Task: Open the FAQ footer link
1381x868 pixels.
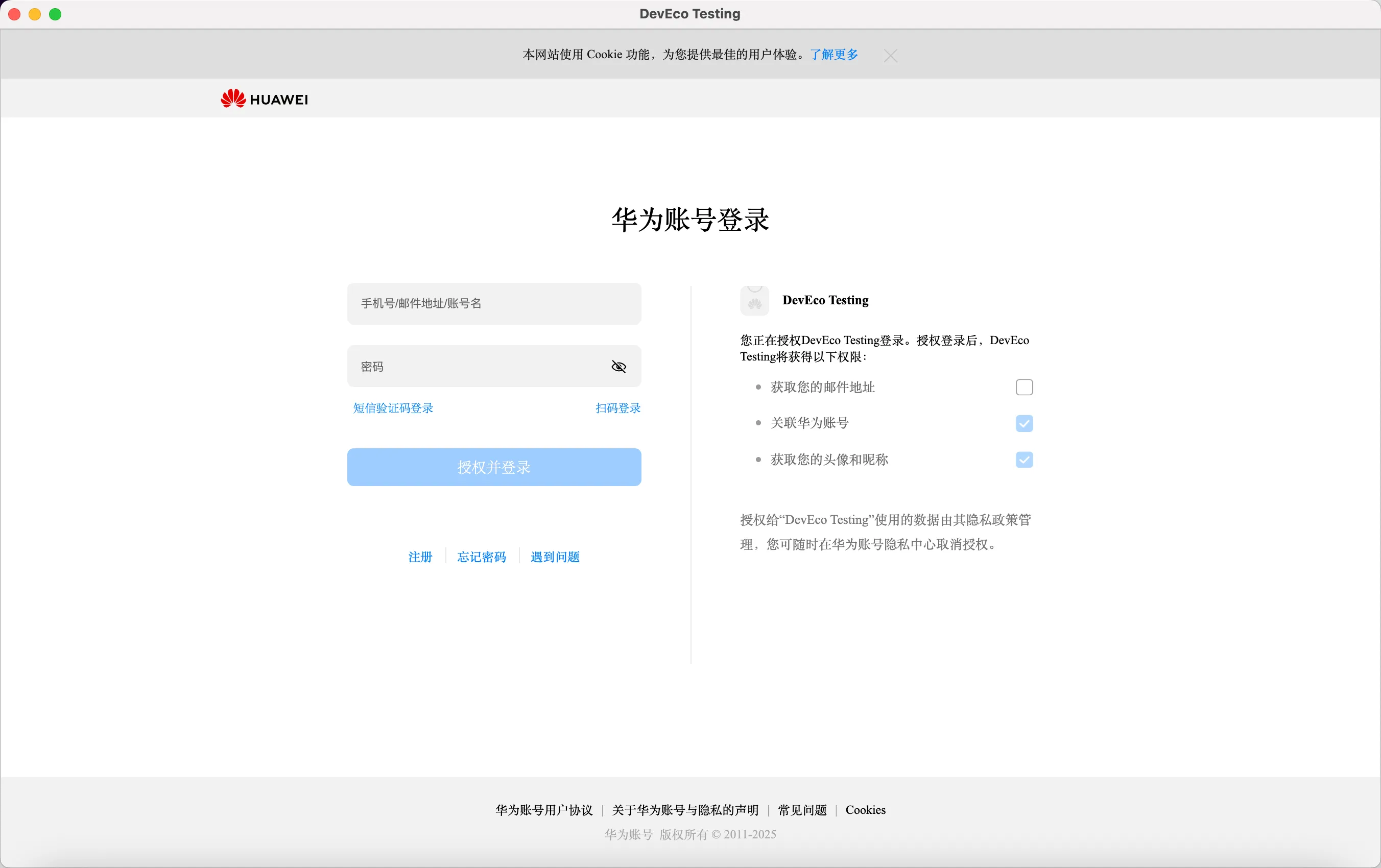Action: (802, 809)
